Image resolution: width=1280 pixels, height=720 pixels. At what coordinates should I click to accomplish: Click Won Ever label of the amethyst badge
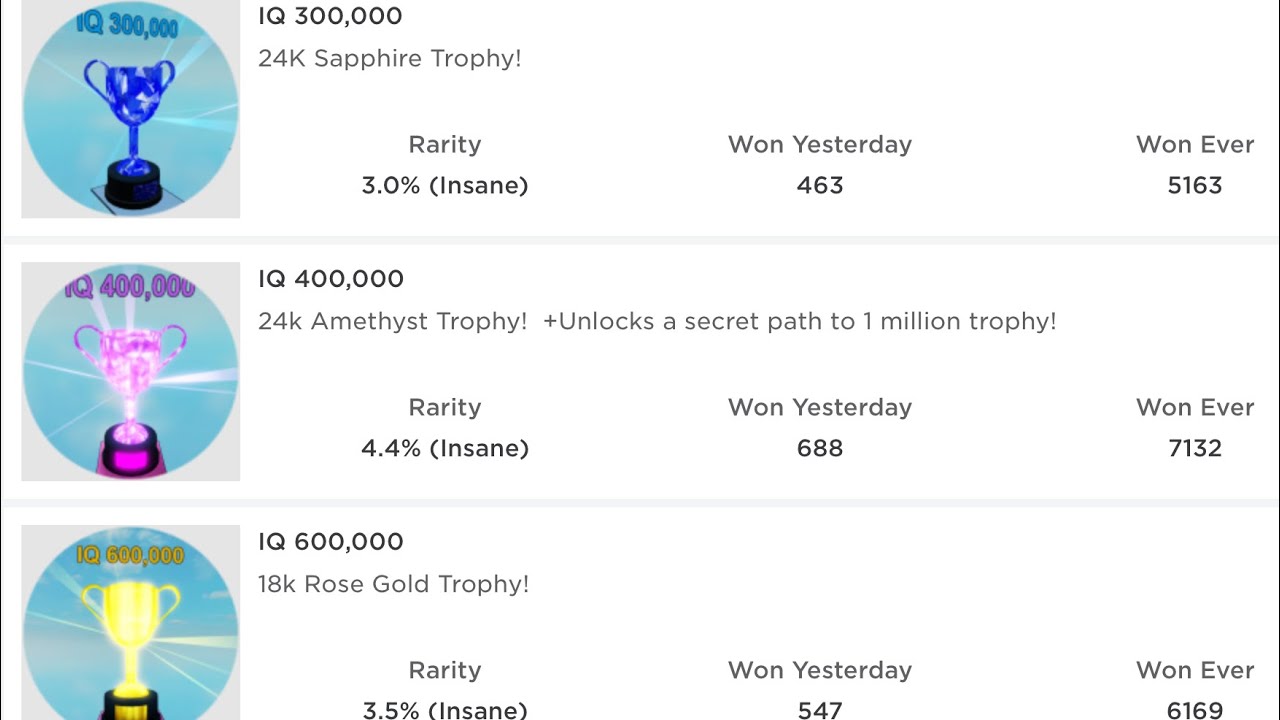coord(1195,408)
